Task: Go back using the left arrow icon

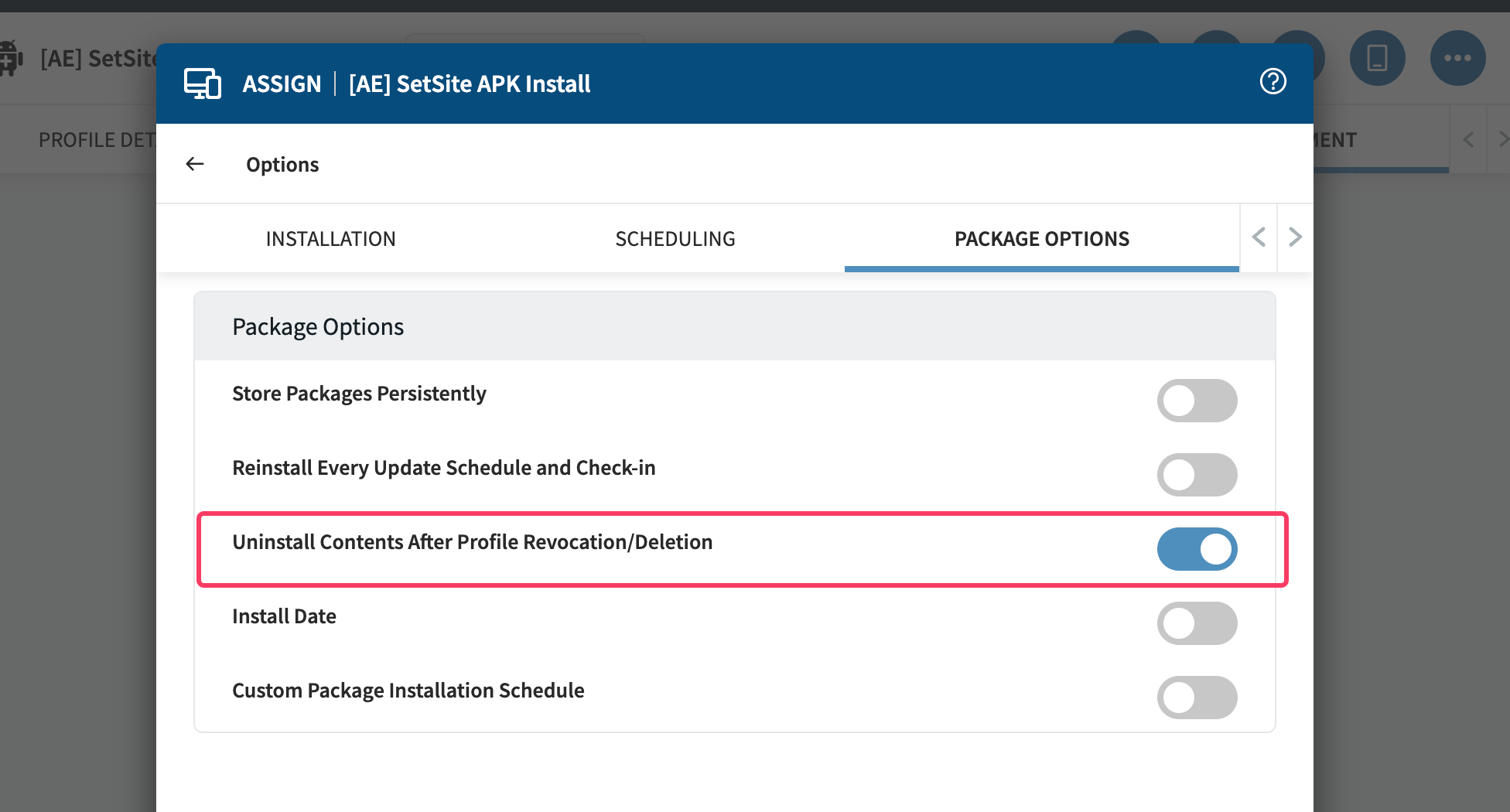Action: pos(195,164)
